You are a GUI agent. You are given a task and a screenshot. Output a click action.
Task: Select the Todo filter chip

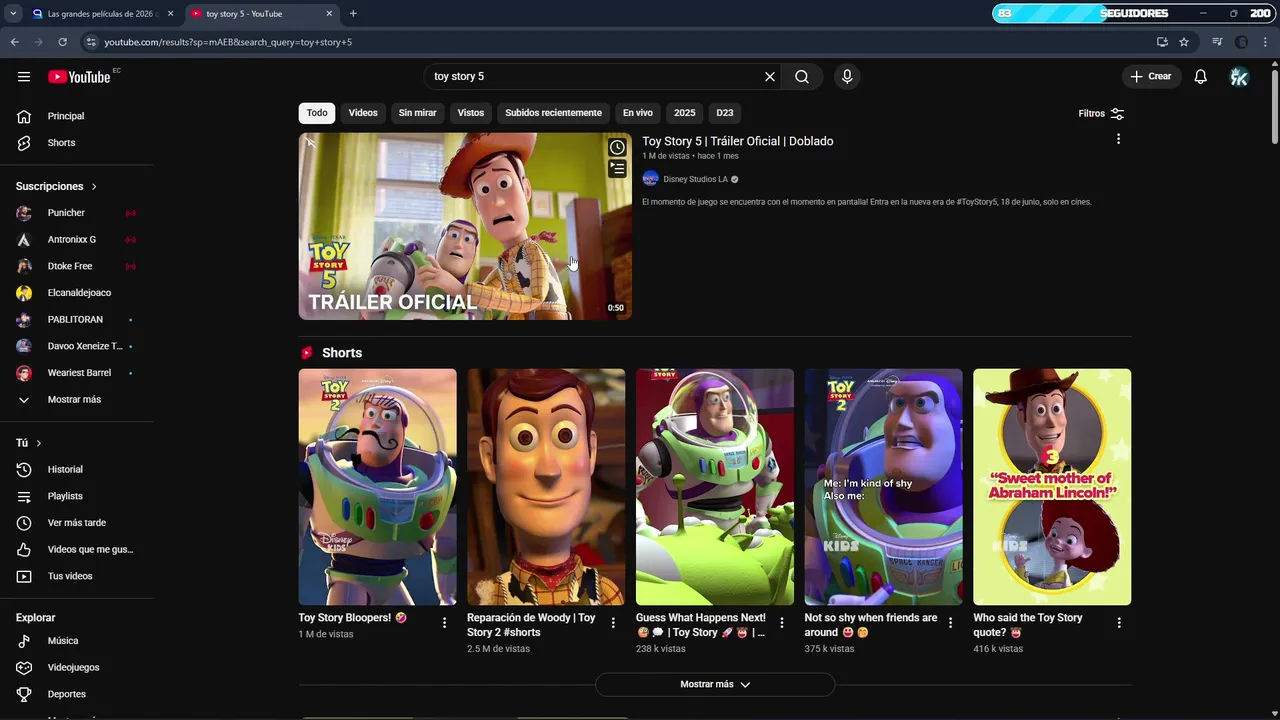pyautogui.click(x=317, y=113)
